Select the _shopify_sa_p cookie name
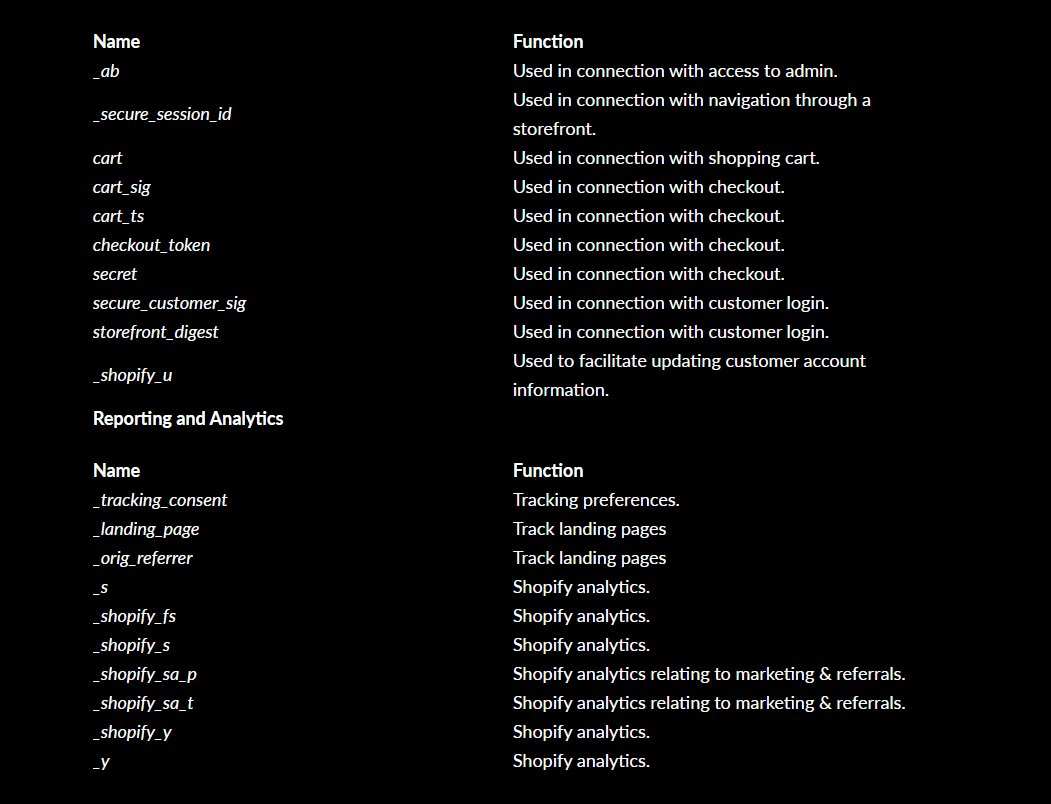Screen dimensions: 1051x804 point(145,674)
